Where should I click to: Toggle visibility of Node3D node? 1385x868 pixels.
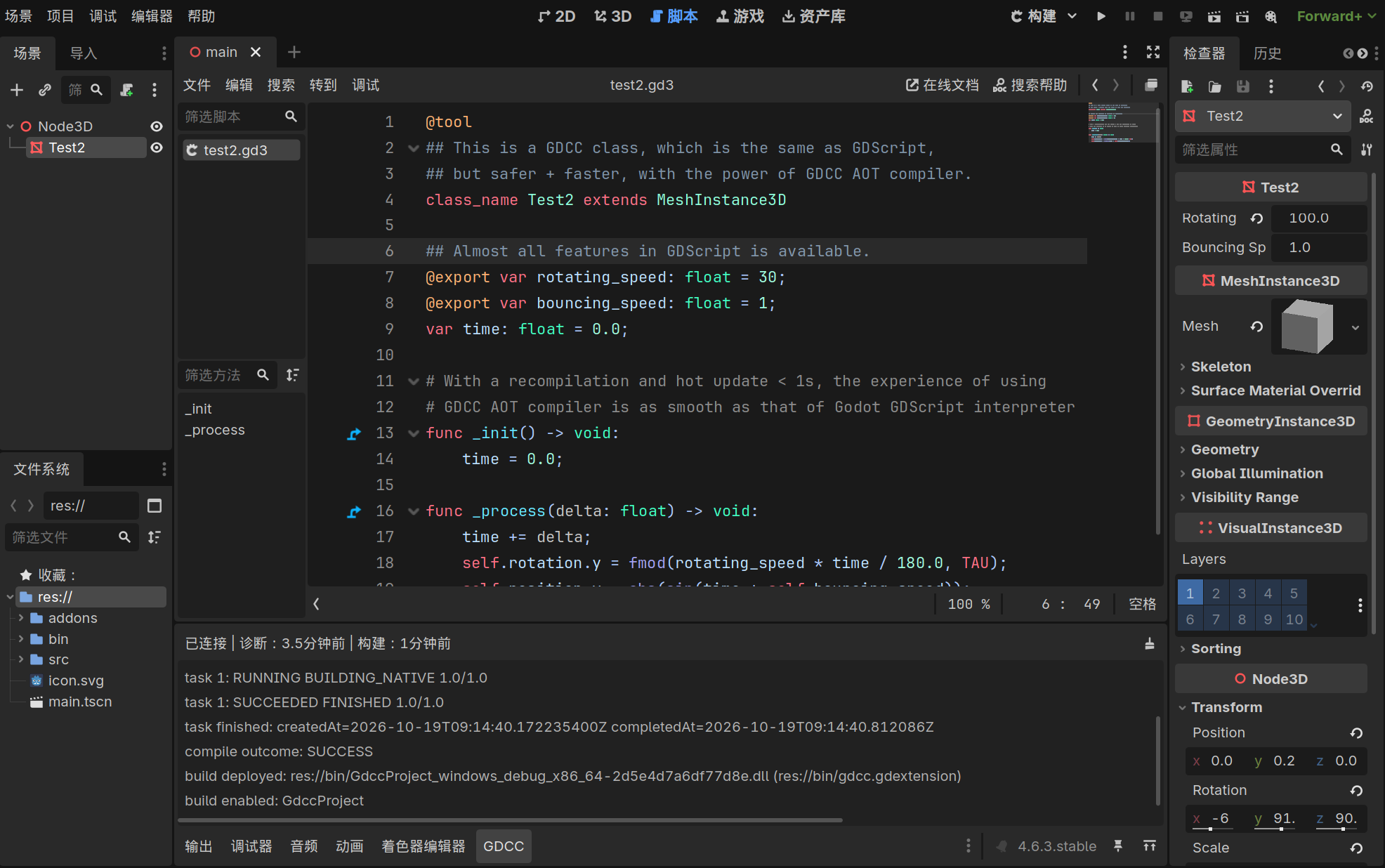click(157, 126)
